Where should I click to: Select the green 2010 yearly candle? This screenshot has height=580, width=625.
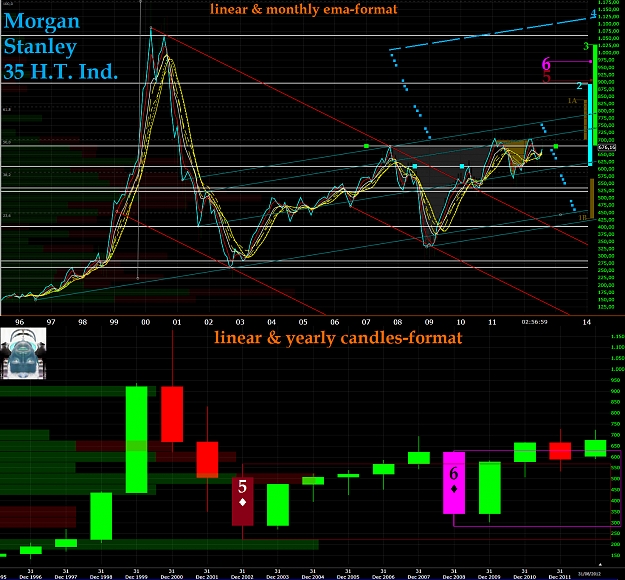525,452
